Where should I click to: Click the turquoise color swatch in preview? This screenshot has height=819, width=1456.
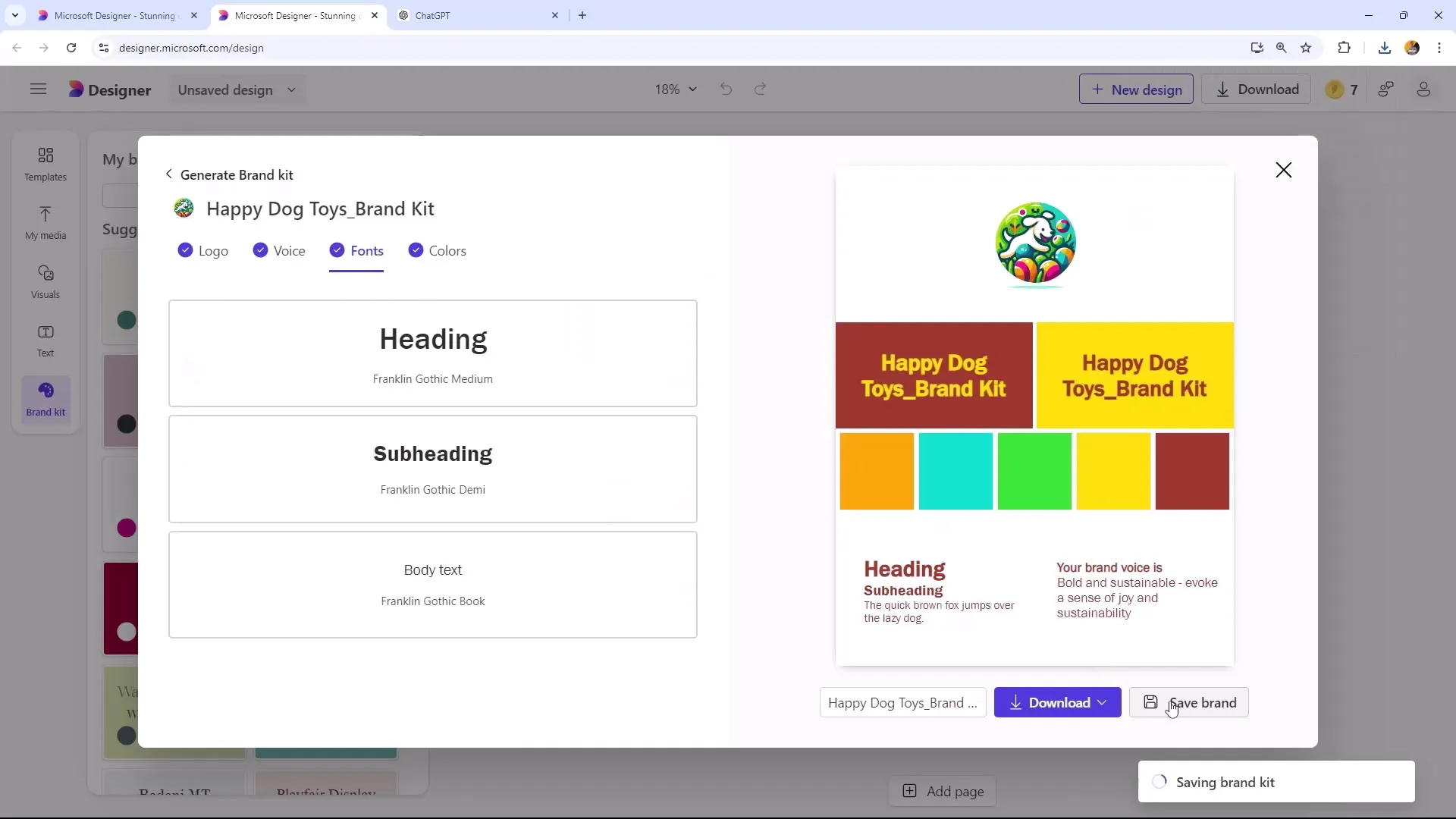tap(955, 471)
